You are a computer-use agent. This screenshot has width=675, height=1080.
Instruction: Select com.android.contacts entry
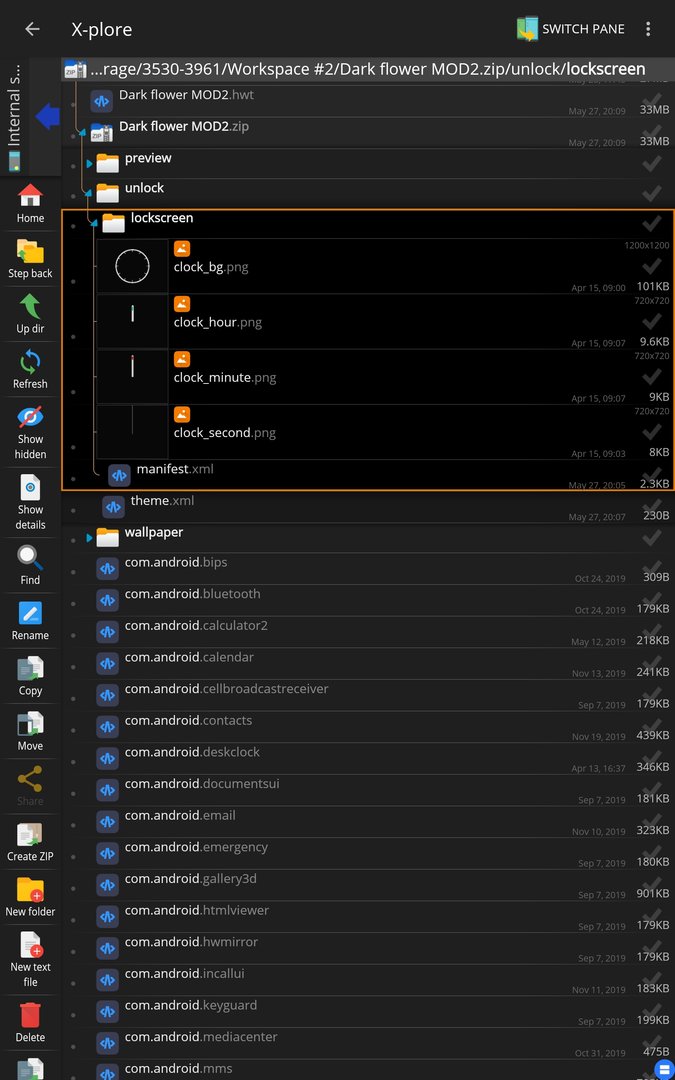pos(368,727)
